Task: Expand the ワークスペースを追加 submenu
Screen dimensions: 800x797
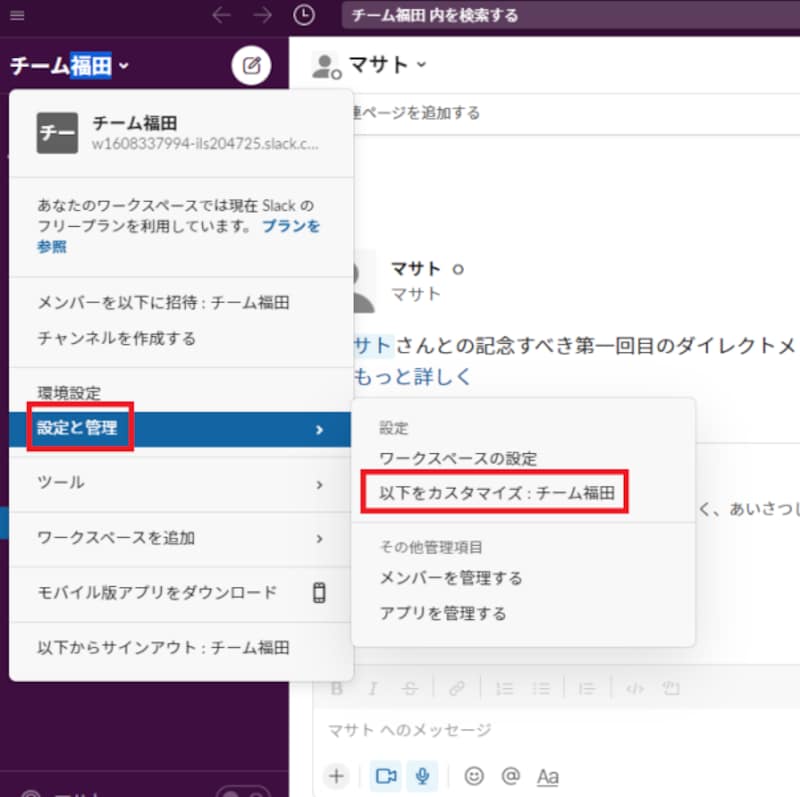Action: [180, 538]
